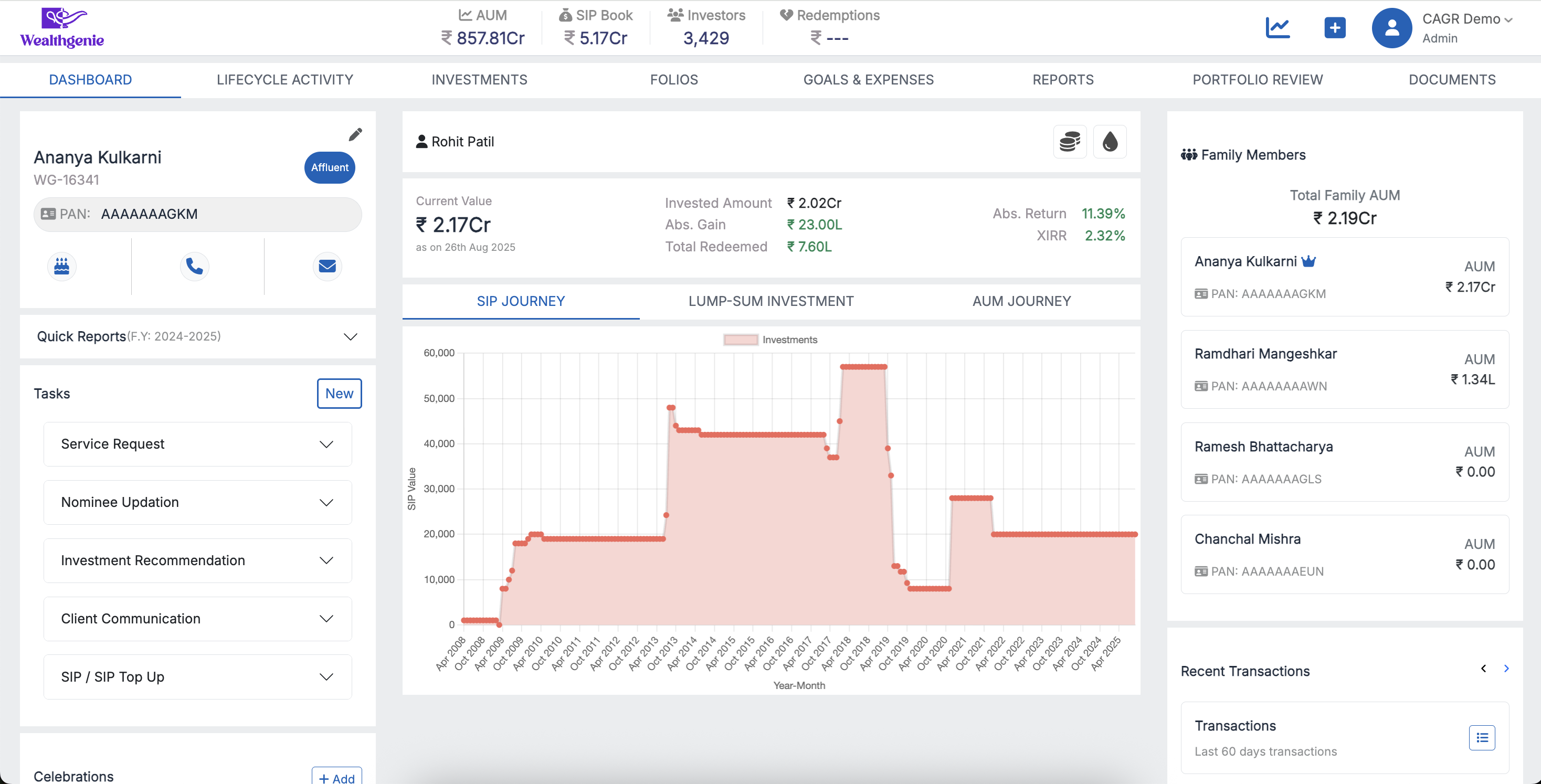Click the blue plus icon in header
Screen dimensions: 1541x784
click(x=1335, y=27)
